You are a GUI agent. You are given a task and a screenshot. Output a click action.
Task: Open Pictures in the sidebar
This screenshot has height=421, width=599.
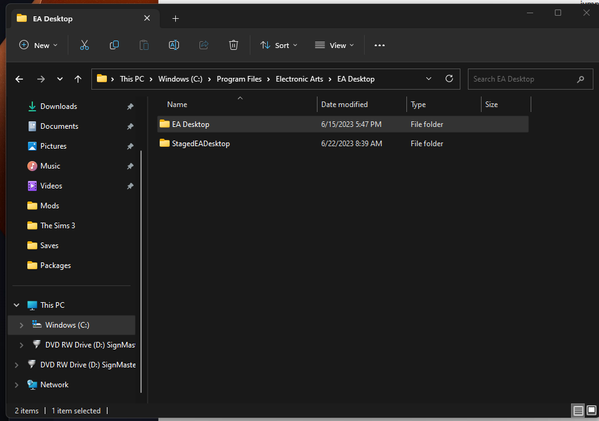[x=53, y=146]
